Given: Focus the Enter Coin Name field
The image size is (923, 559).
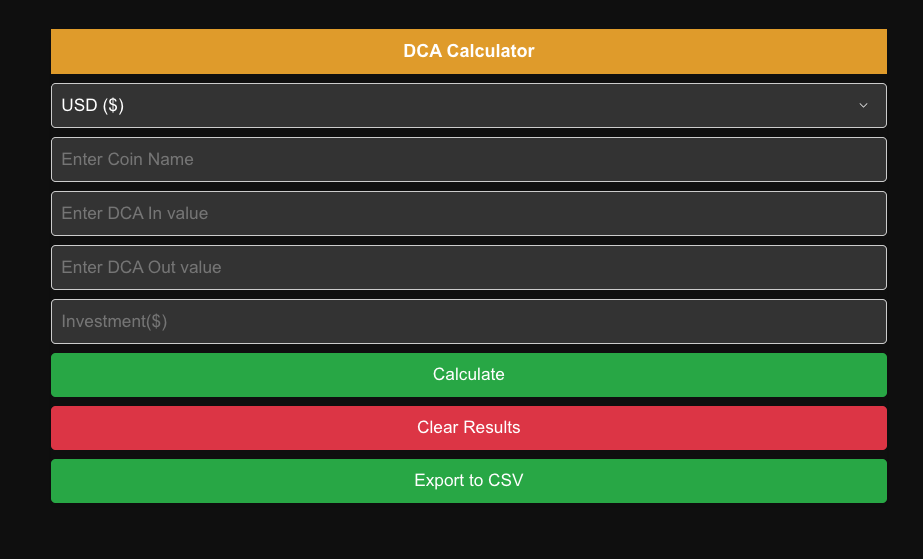Looking at the screenshot, I should tap(468, 159).
